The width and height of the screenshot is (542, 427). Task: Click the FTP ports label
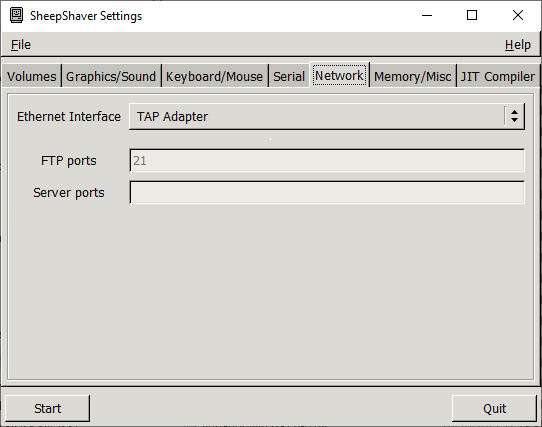(69, 161)
